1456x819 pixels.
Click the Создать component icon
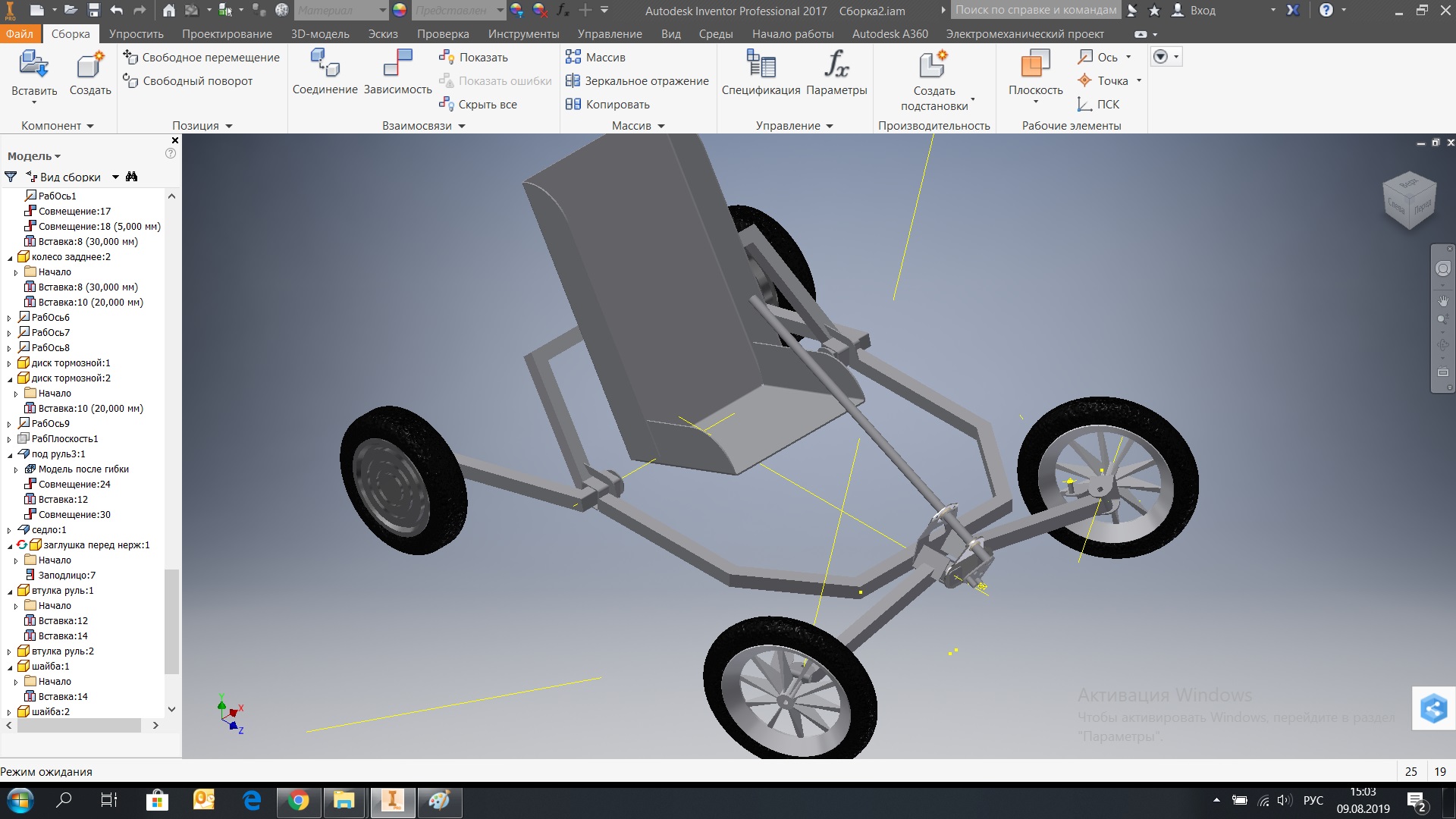point(89,64)
